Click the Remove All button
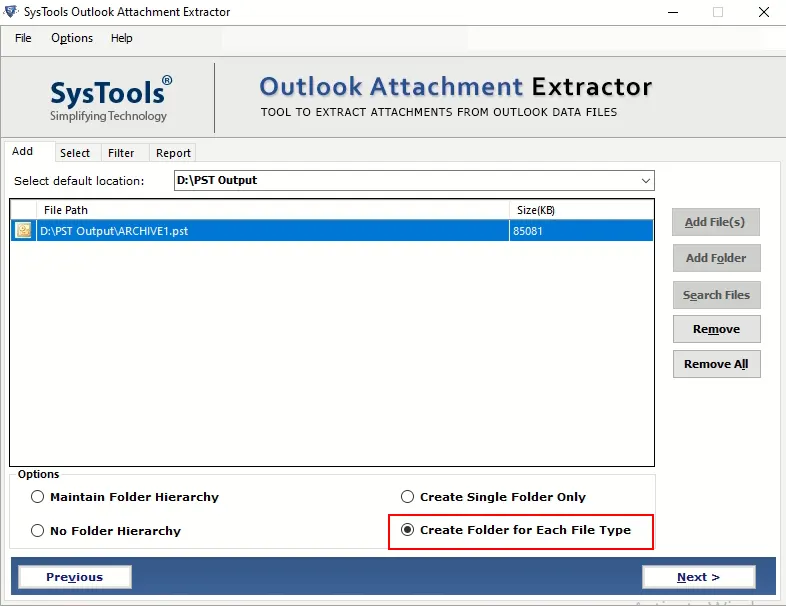The height and width of the screenshot is (606, 786). (x=716, y=364)
